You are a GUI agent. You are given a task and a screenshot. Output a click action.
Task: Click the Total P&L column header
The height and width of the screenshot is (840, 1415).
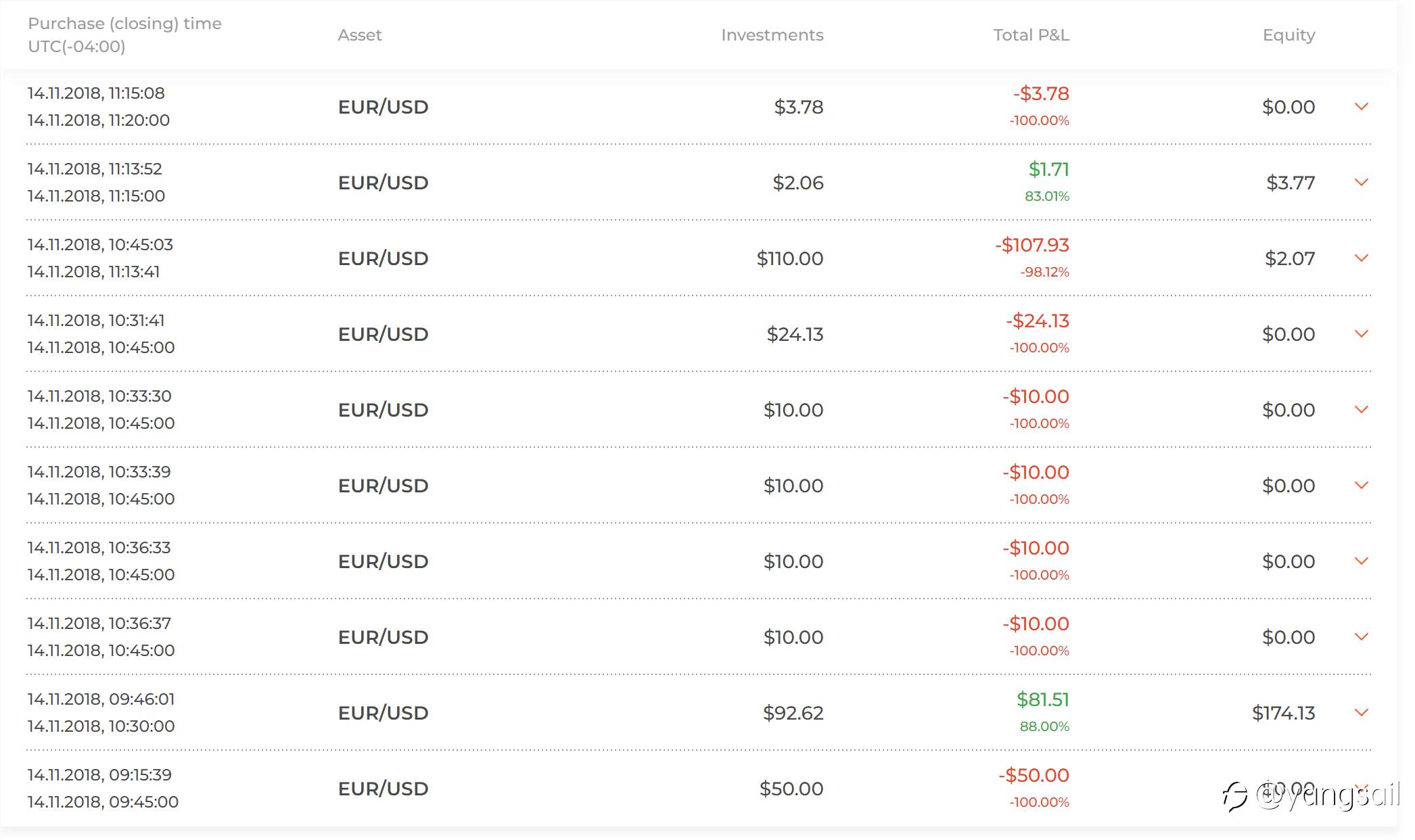tap(1031, 35)
